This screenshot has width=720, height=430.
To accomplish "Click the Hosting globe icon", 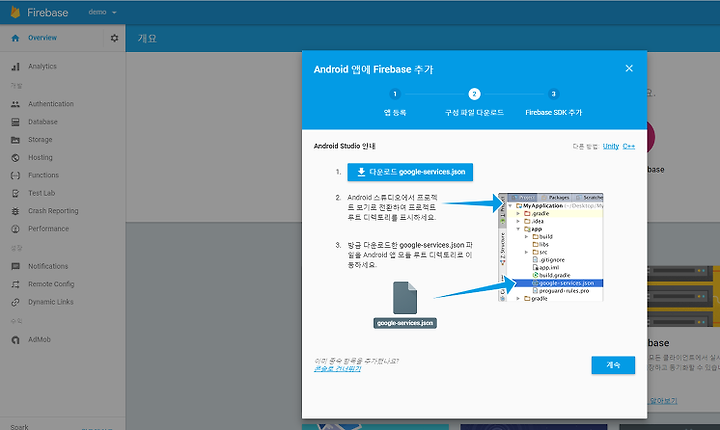I will 15,158.
